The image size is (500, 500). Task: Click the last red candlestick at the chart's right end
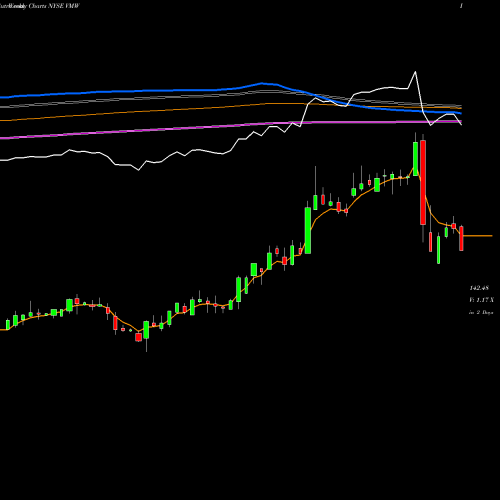[x=461, y=238]
